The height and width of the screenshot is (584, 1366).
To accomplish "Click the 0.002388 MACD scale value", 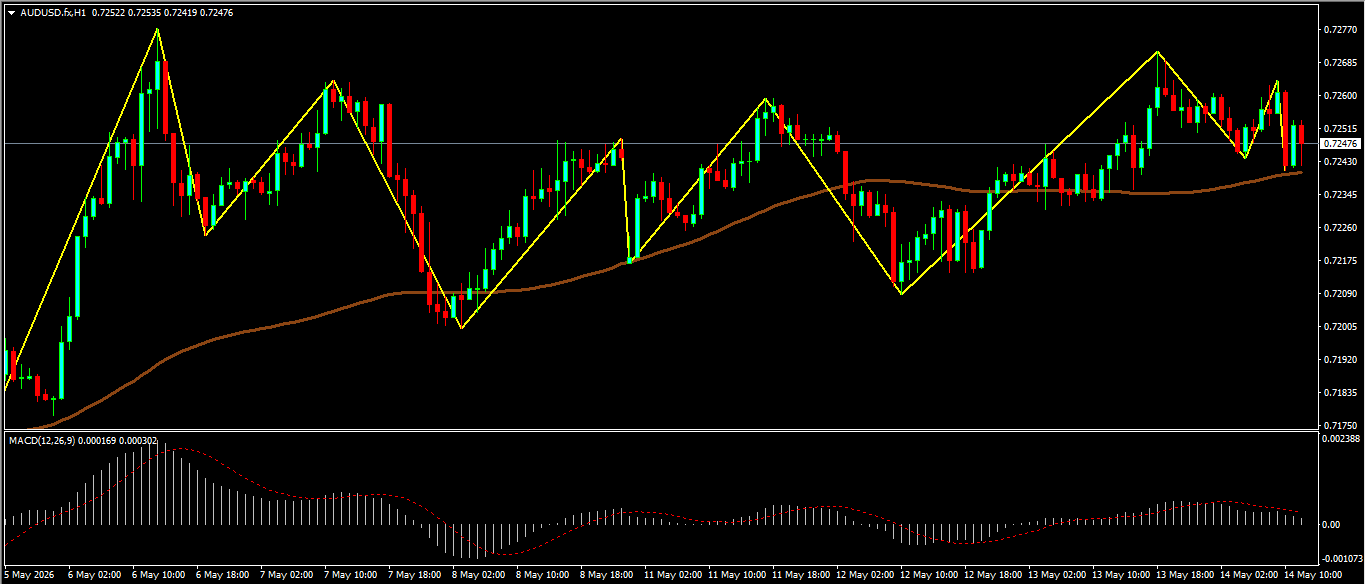I will 1340,439.
